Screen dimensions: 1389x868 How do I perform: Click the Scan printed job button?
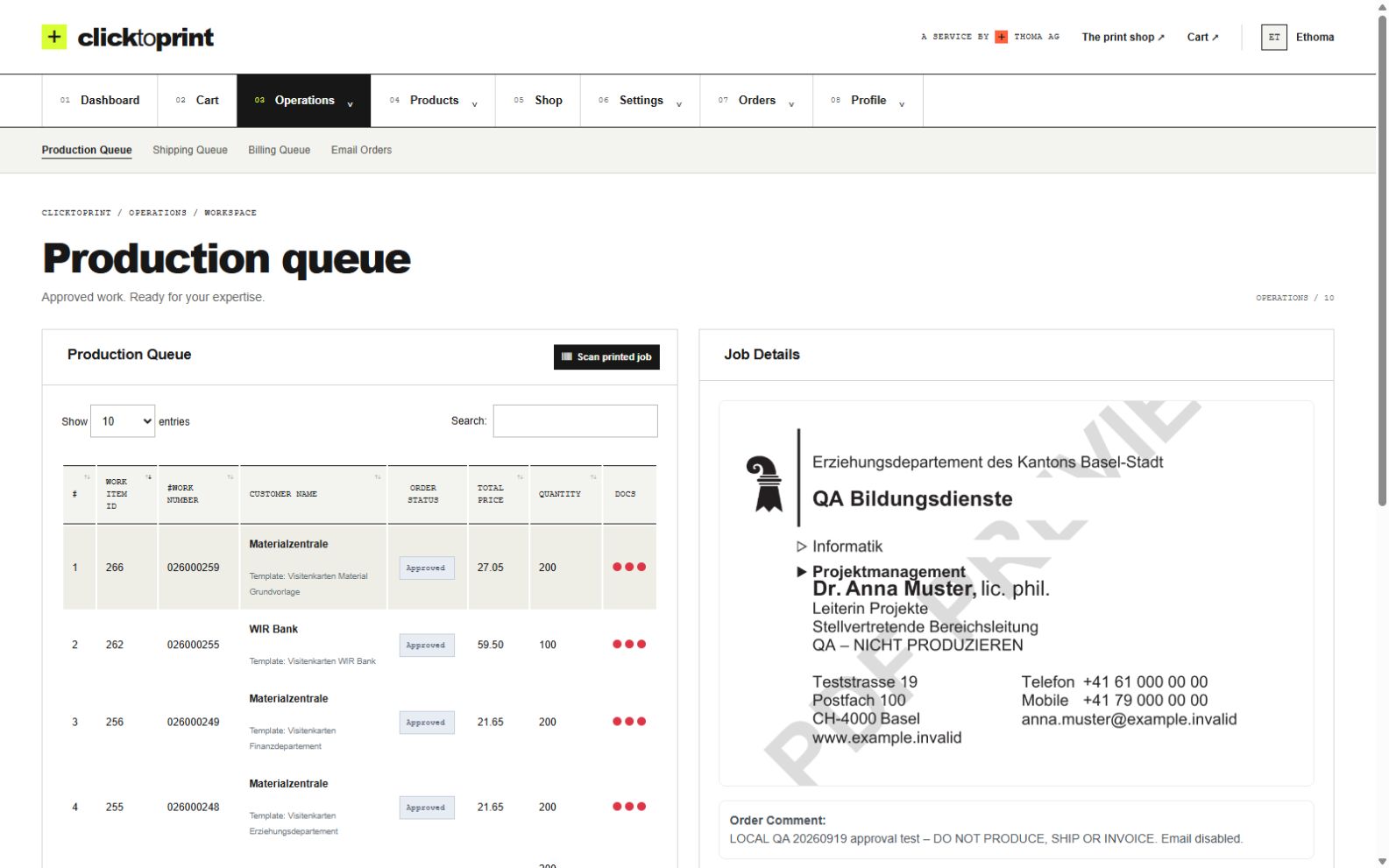[x=606, y=356]
